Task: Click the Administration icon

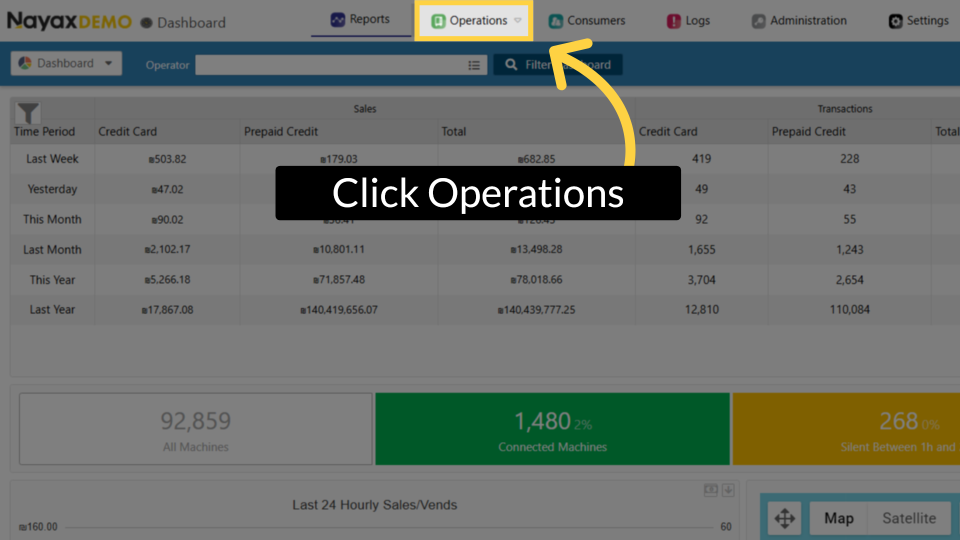Action: 759,21
